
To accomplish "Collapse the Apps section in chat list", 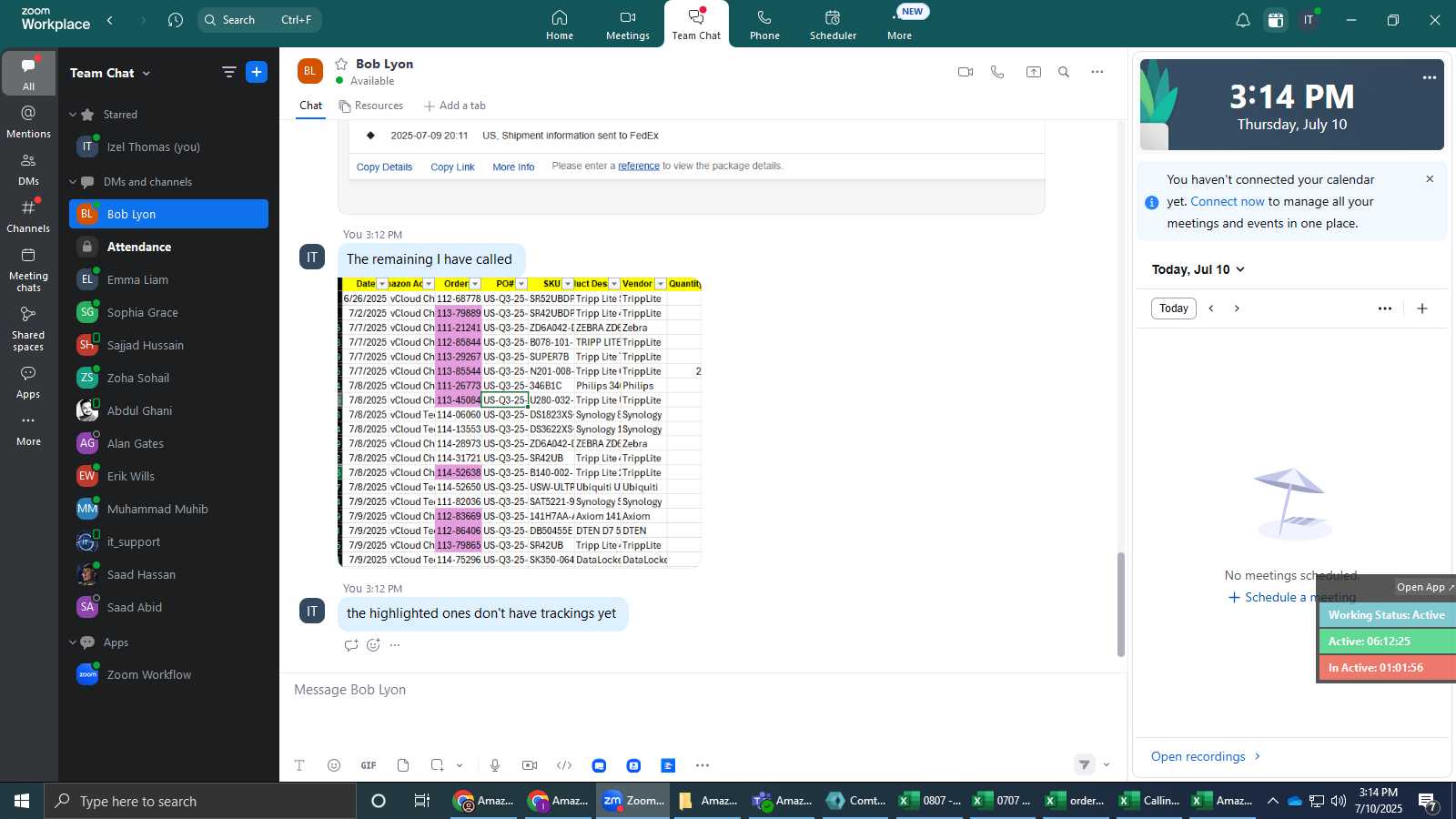I will 73,642.
